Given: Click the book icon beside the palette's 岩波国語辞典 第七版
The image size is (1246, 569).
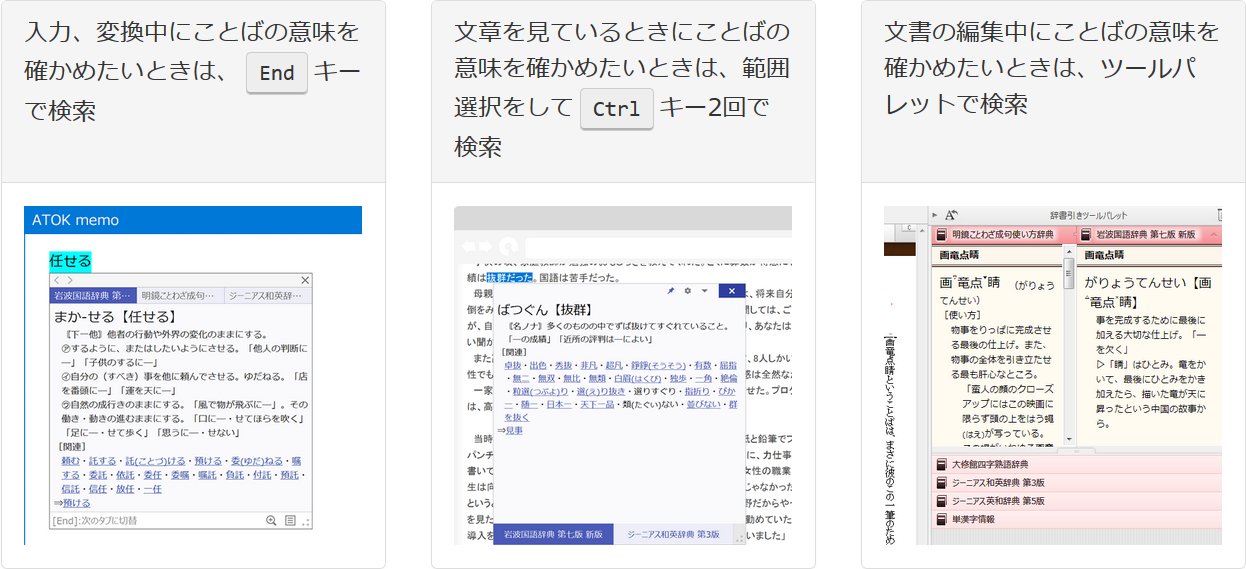Looking at the screenshot, I should coord(1087,236).
